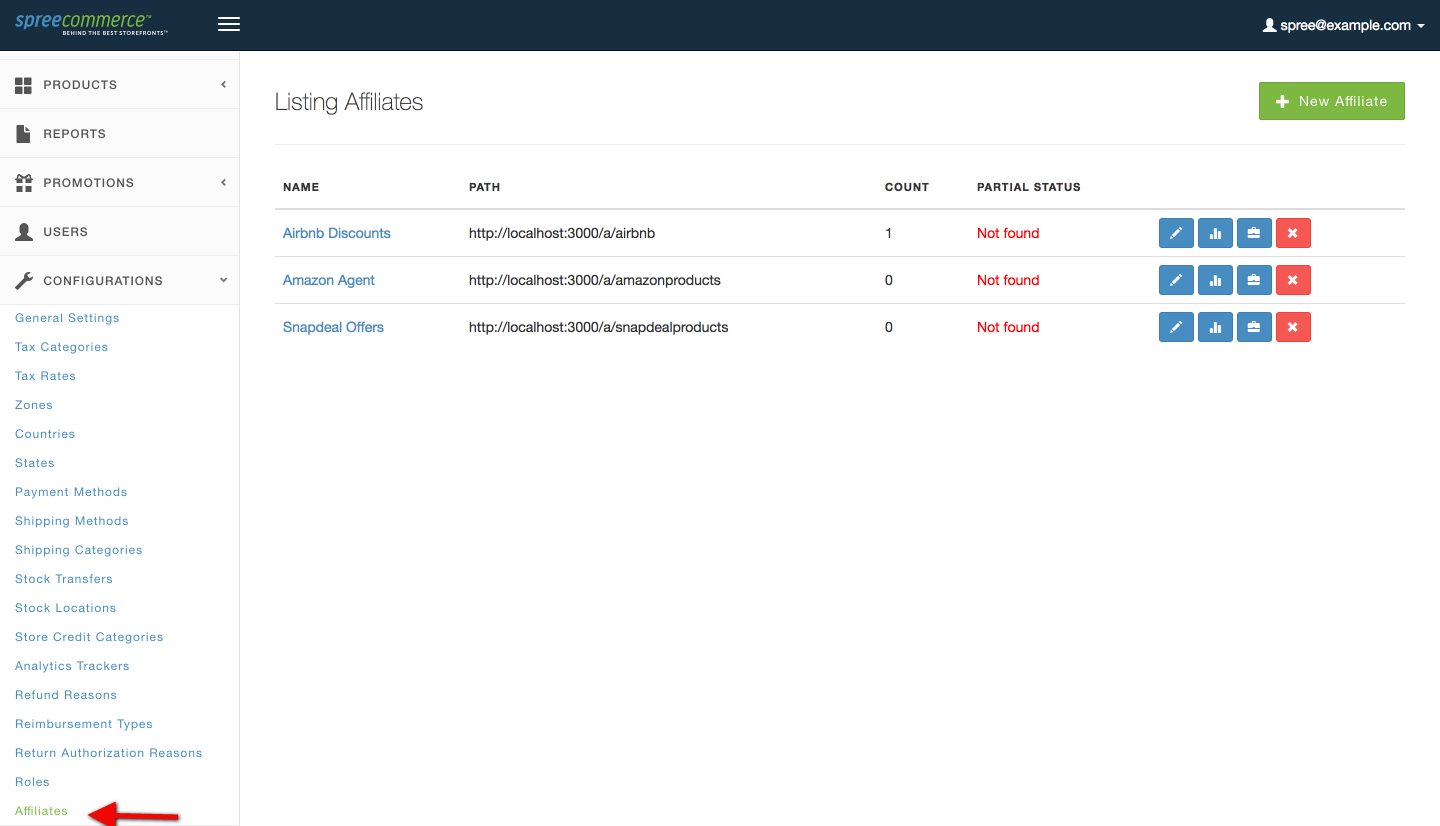Select the Affiliates sidebar link
This screenshot has width=1440, height=826.
tap(41, 811)
